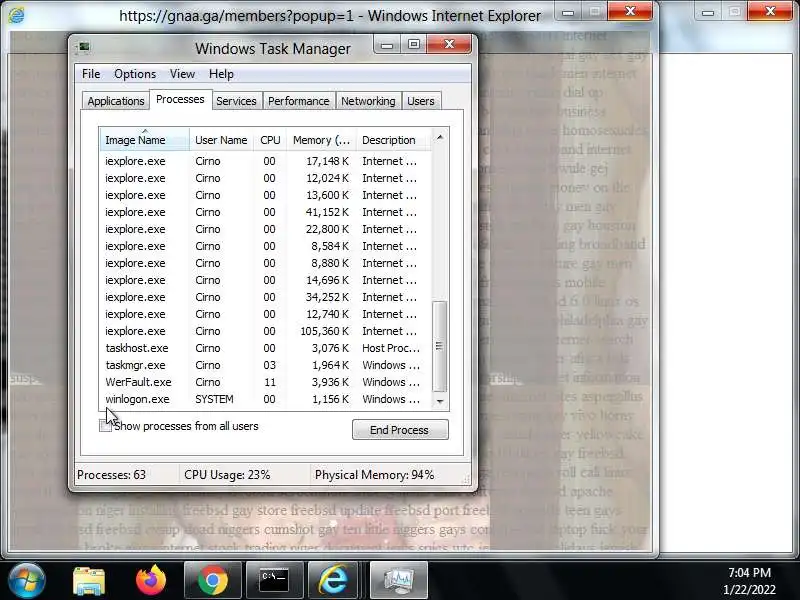Click Internet Explorer logo in title bar

pos(16,15)
